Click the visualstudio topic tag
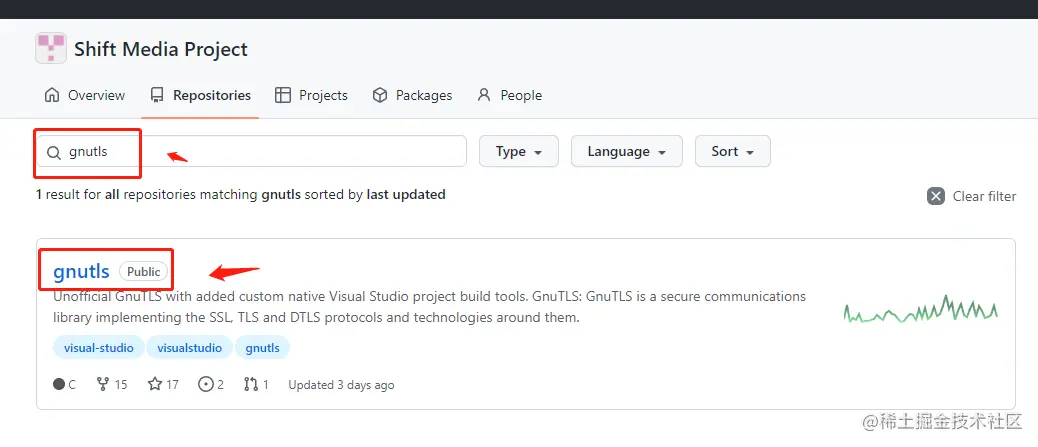 190,348
